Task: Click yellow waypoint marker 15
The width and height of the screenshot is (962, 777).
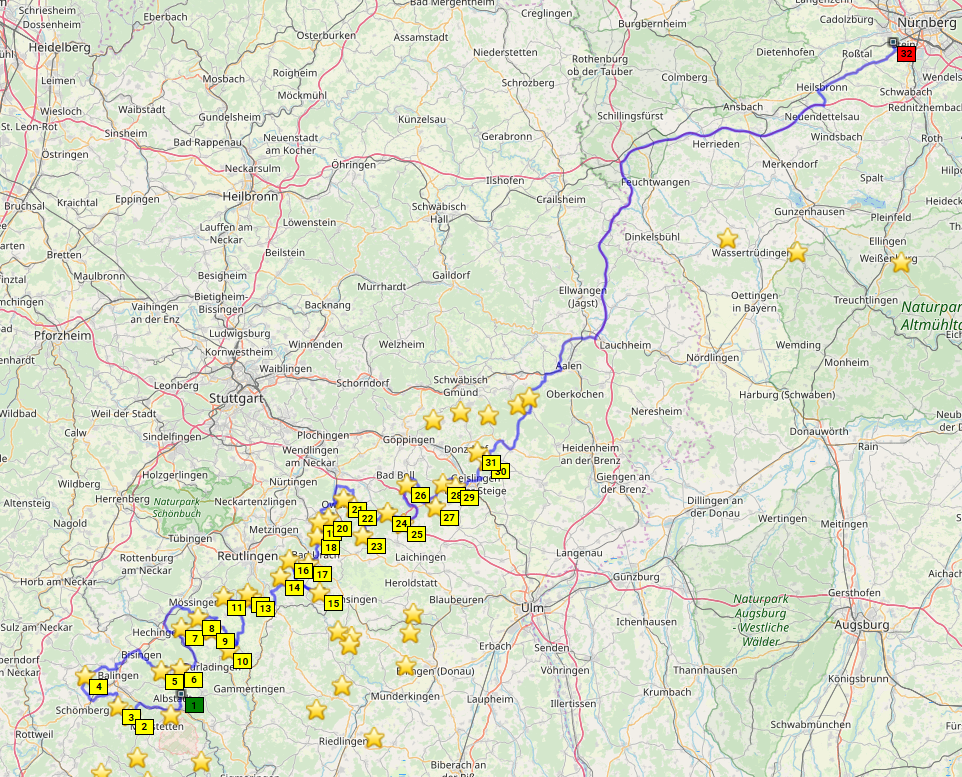Action: click(334, 602)
